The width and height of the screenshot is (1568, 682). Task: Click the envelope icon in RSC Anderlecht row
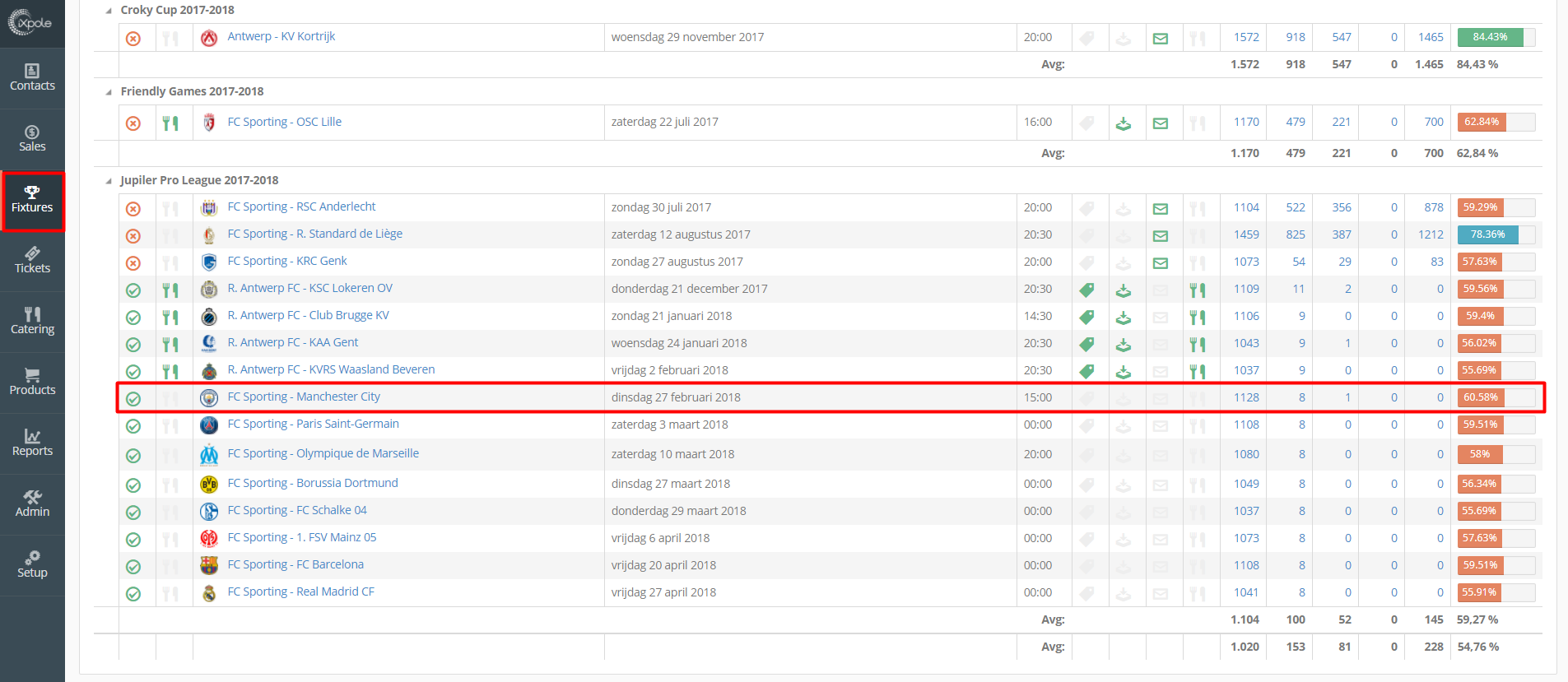pos(1161,209)
